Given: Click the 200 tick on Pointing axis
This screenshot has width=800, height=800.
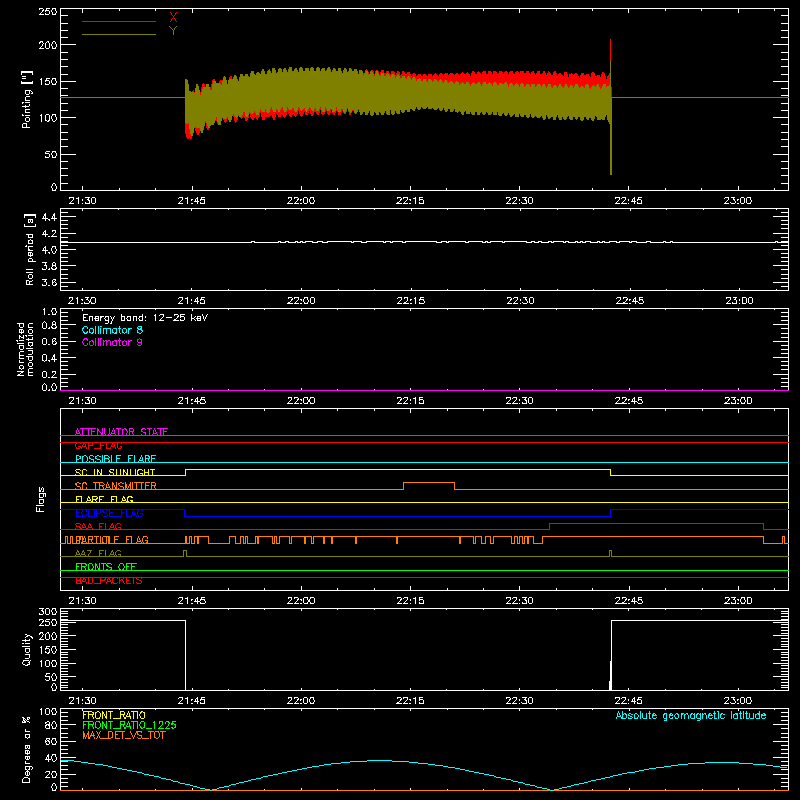Looking at the screenshot, I should click(48, 45).
